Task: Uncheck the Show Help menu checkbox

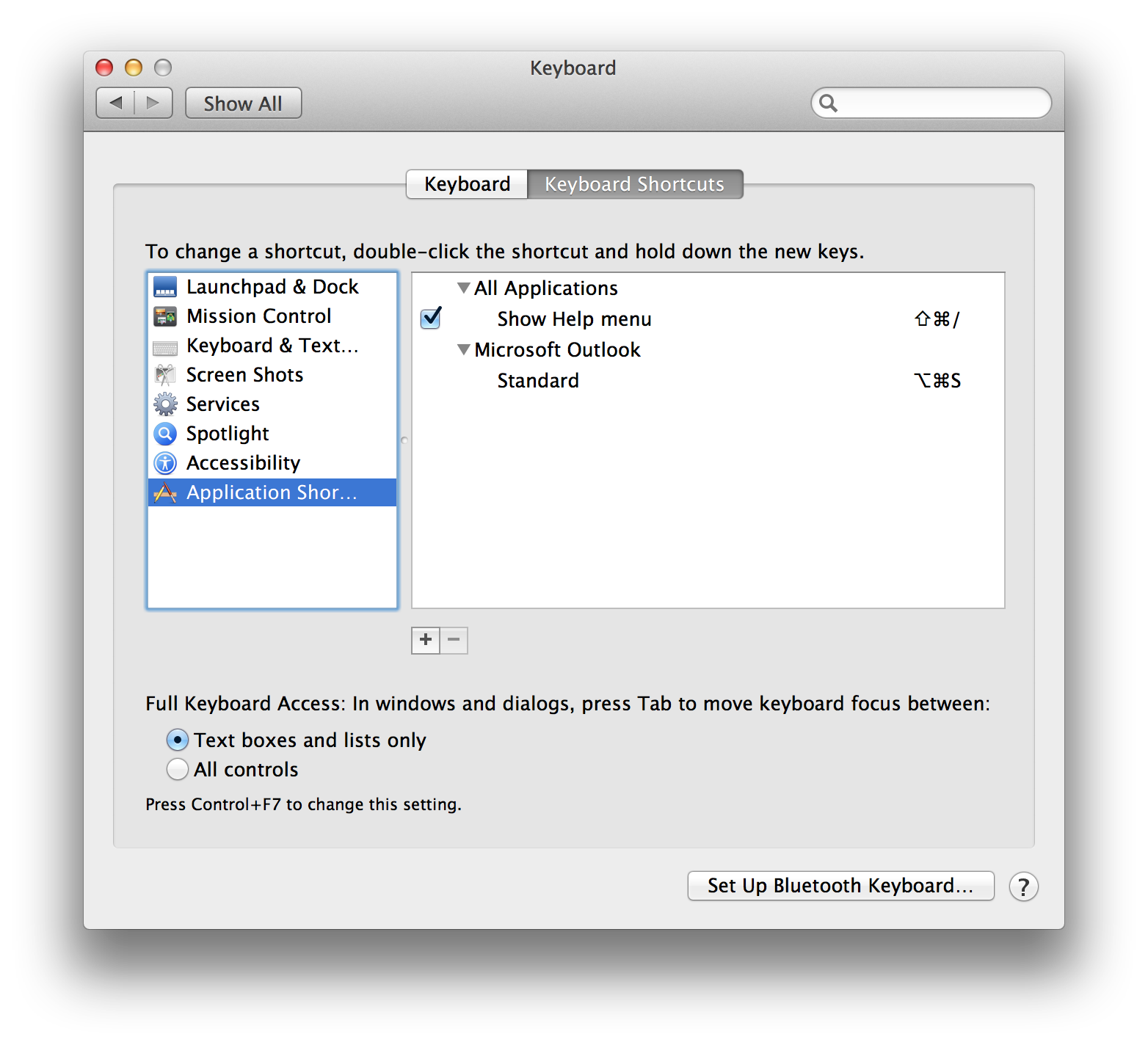Action: [431, 318]
